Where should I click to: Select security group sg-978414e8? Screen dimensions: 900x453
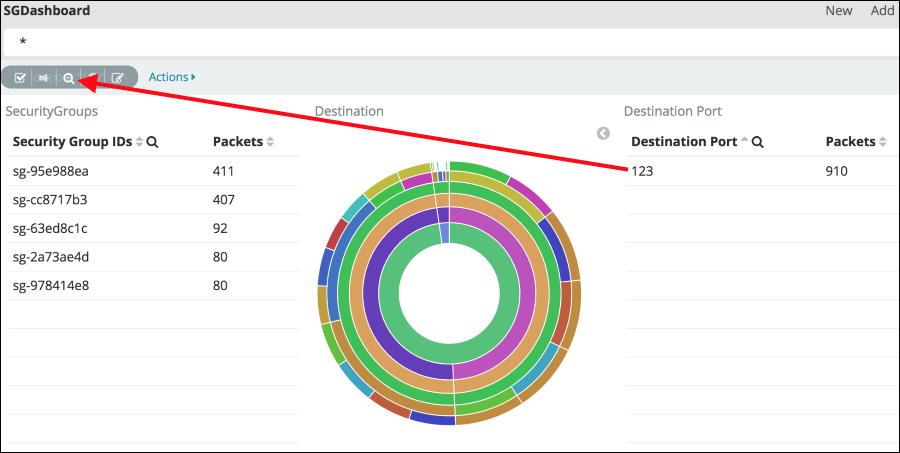pos(51,285)
